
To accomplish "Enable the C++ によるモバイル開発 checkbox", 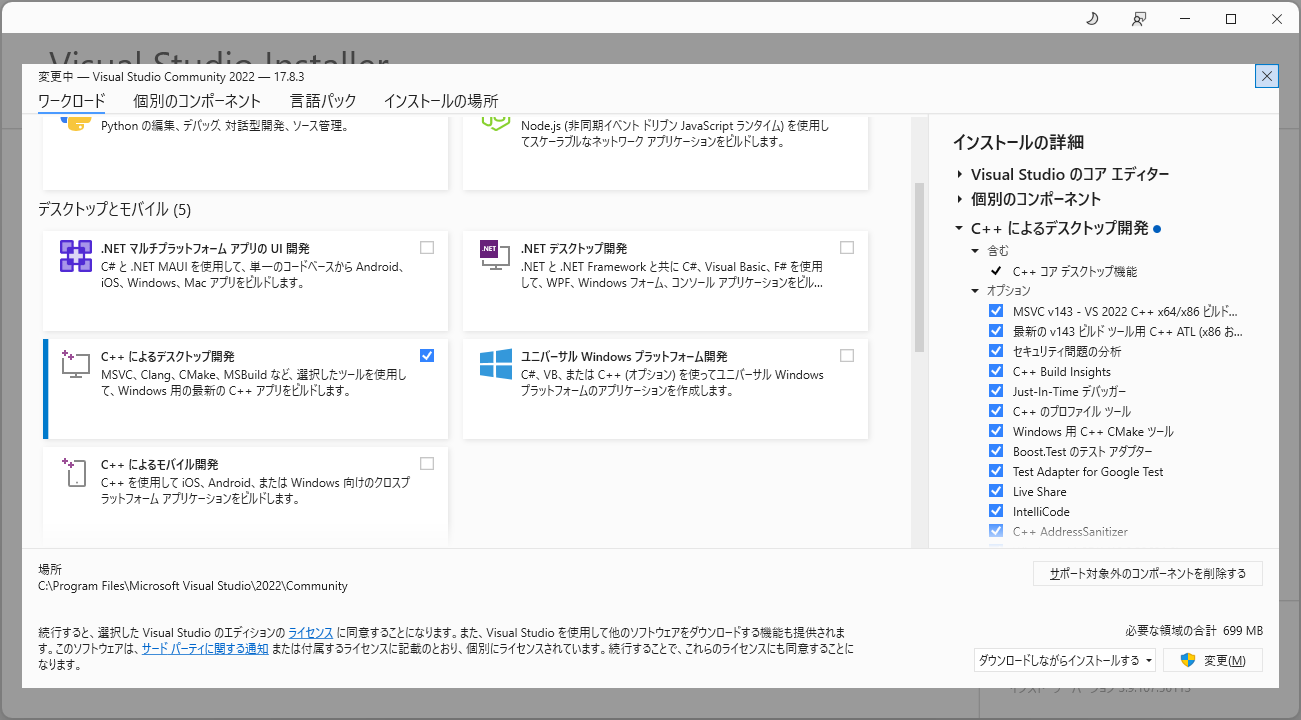I will tap(427, 463).
